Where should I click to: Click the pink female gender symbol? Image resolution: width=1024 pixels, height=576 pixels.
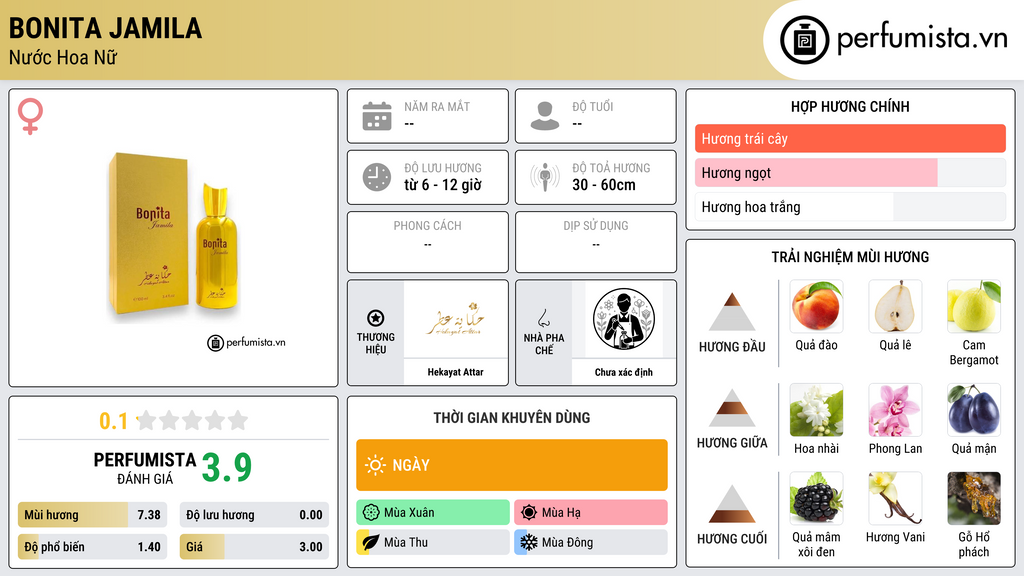coord(30,116)
